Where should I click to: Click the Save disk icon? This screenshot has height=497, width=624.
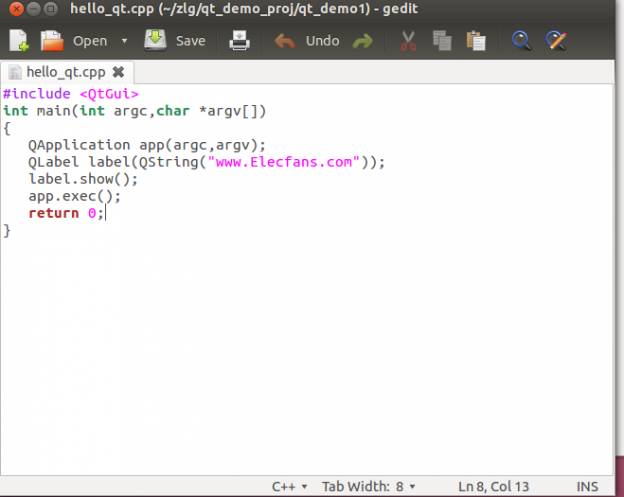click(x=155, y=40)
